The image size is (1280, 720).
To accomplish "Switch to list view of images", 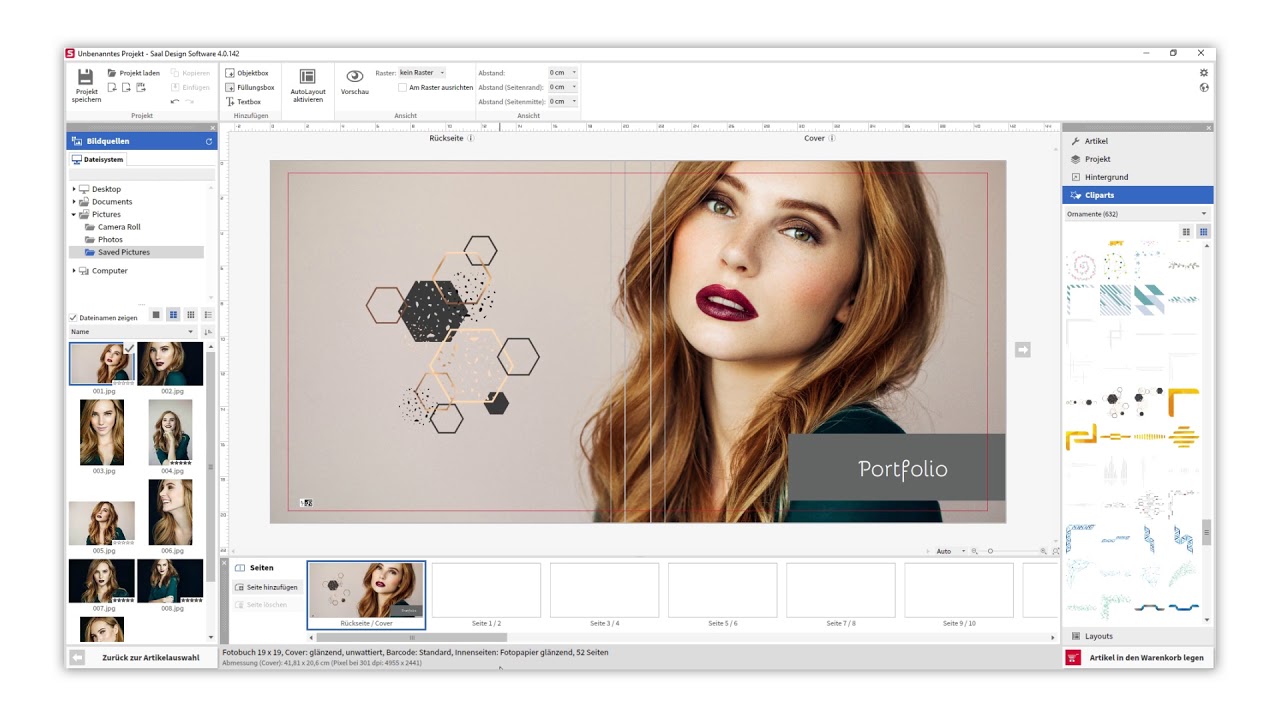I will tap(208, 315).
